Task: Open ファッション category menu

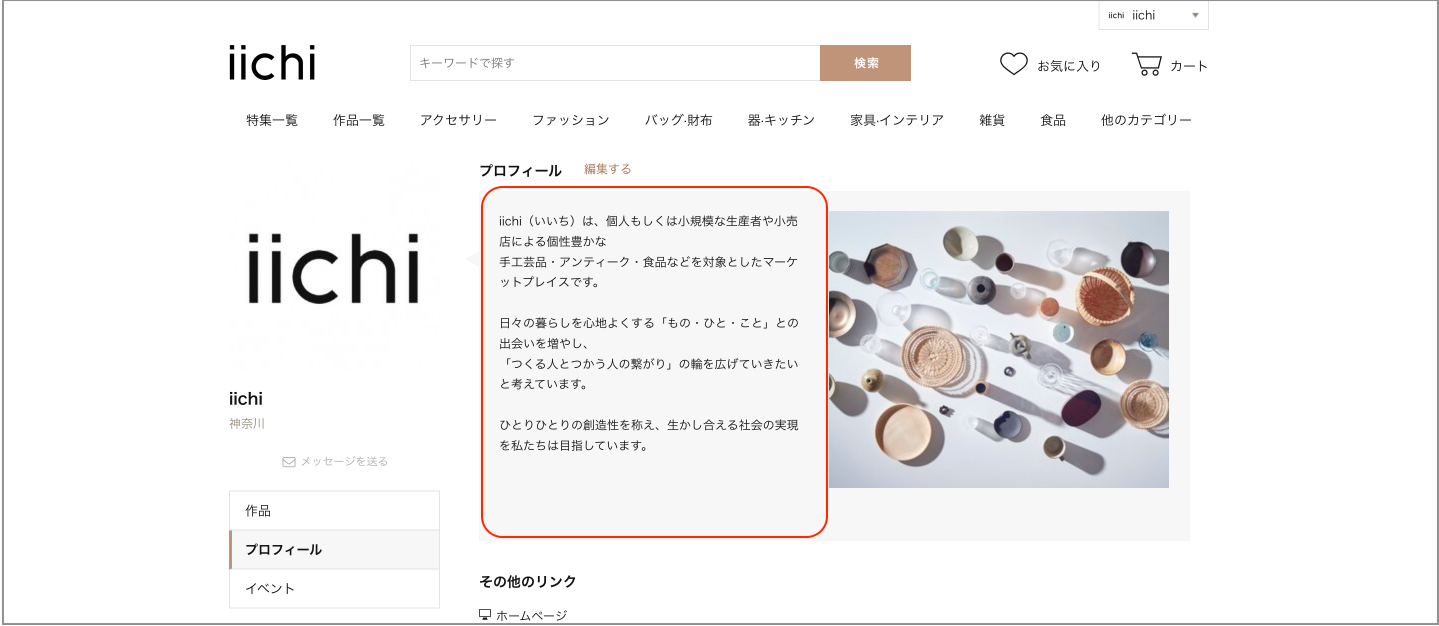Action: [570, 120]
